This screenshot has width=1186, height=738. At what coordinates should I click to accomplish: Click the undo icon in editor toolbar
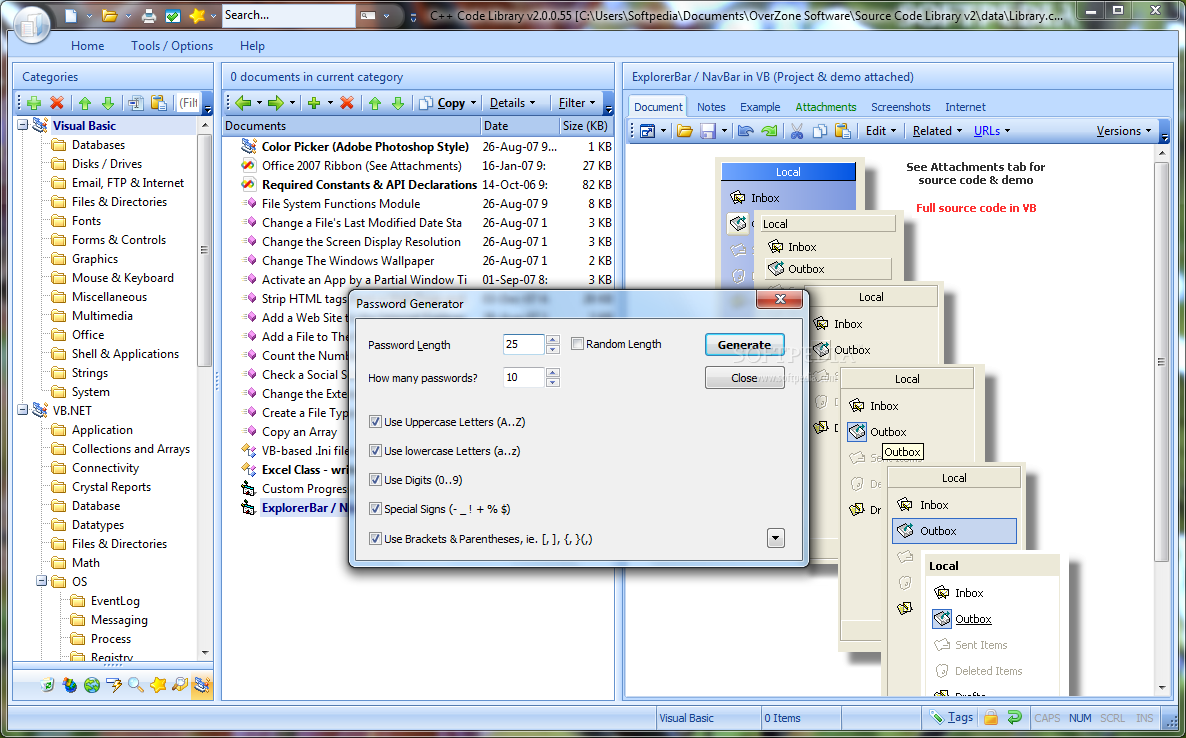click(745, 131)
